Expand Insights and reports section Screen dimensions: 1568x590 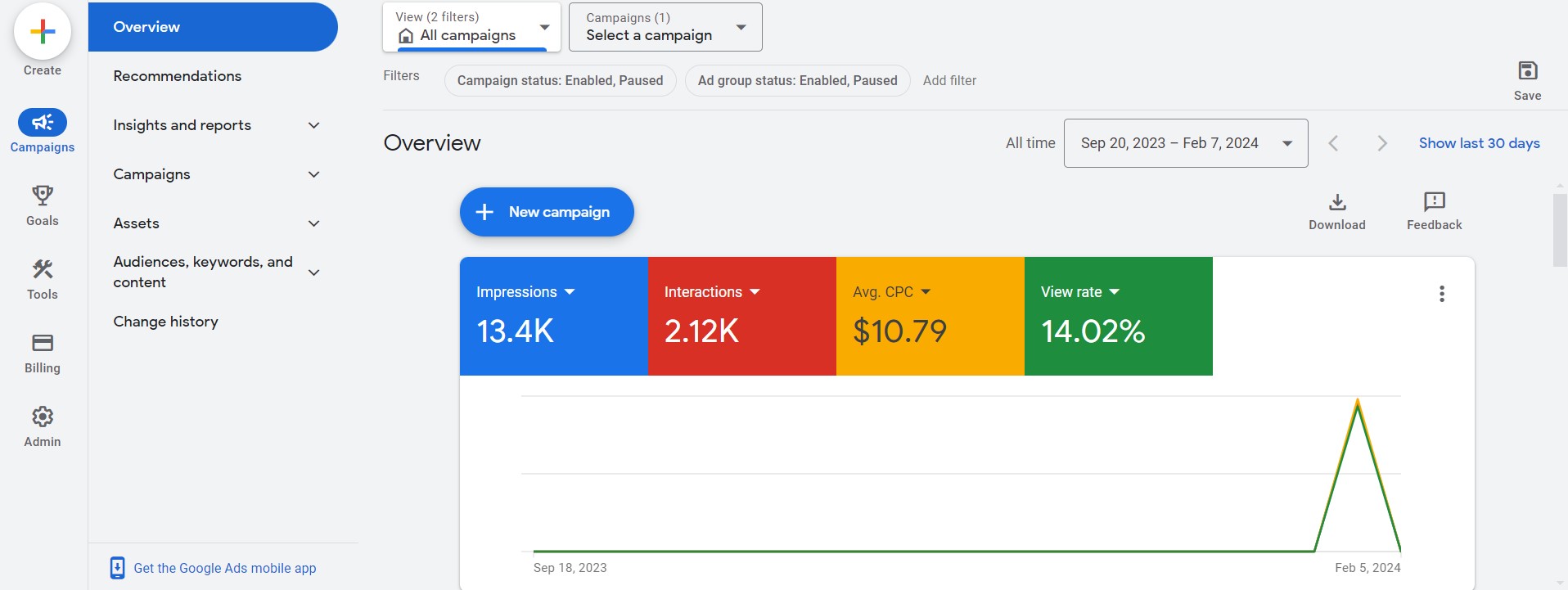coord(313,125)
